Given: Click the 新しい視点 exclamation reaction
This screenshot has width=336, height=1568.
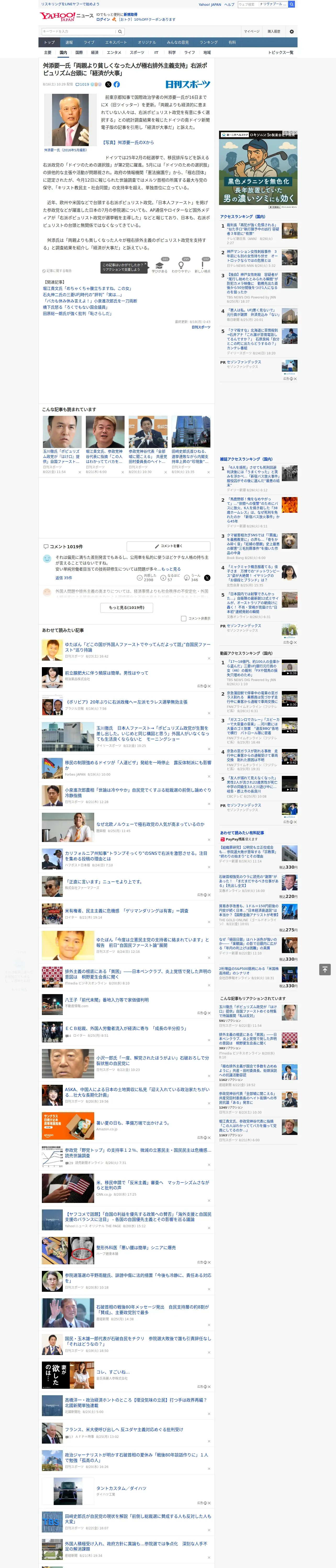Looking at the screenshot, I should 203,266.
